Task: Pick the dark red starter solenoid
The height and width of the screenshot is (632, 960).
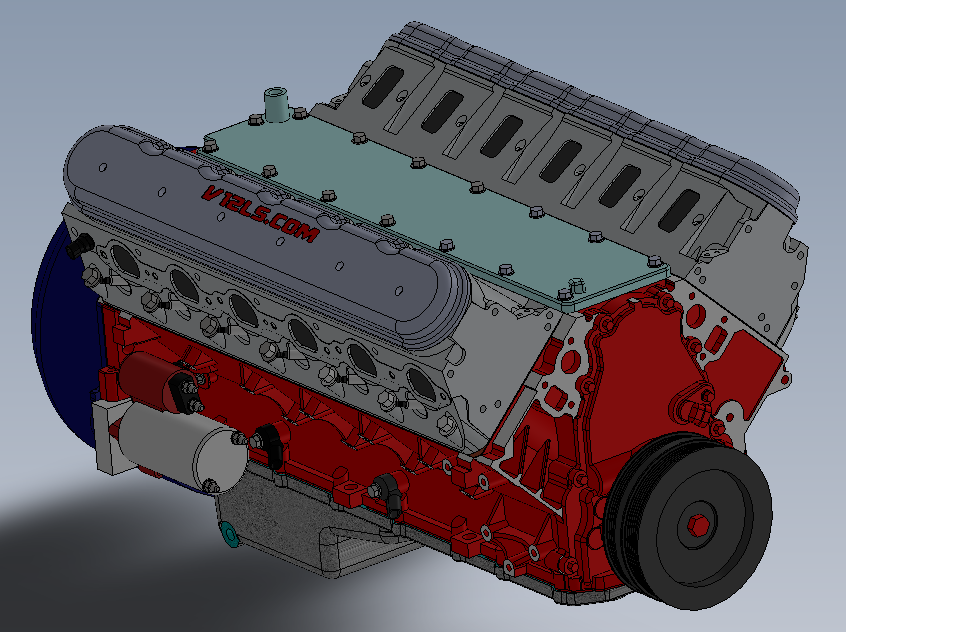Action: pyautogui.click(x=160, y=382)
